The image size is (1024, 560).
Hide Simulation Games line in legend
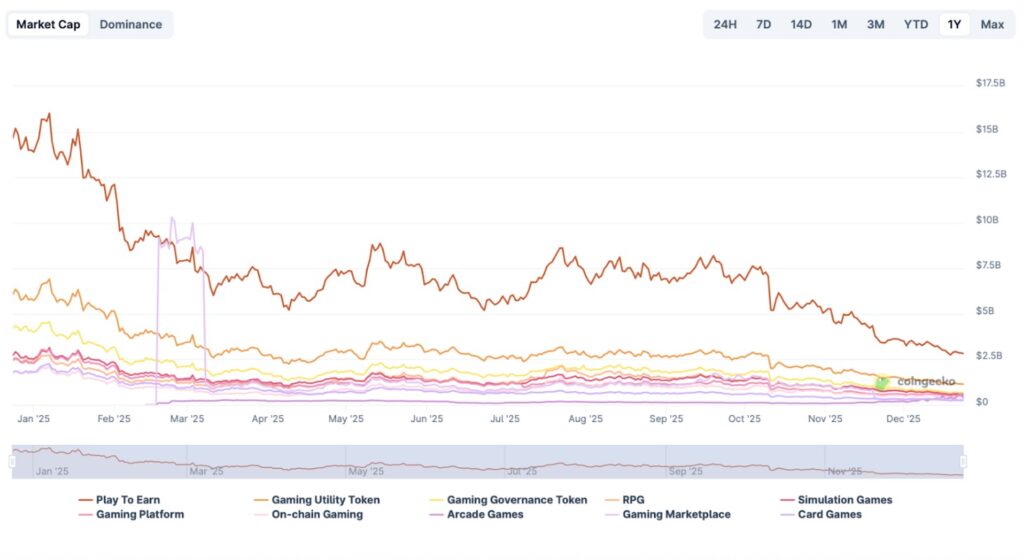point(844,499)
